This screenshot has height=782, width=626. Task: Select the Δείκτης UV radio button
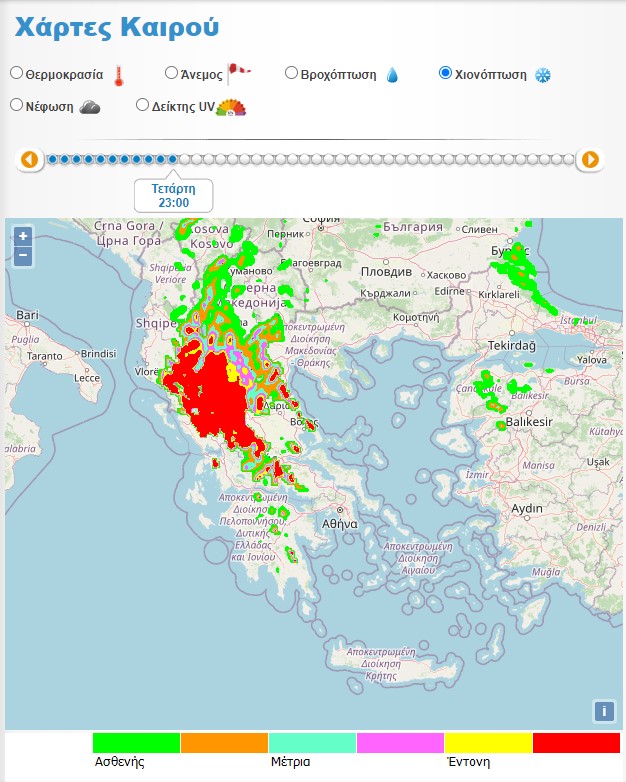(142, 105)
